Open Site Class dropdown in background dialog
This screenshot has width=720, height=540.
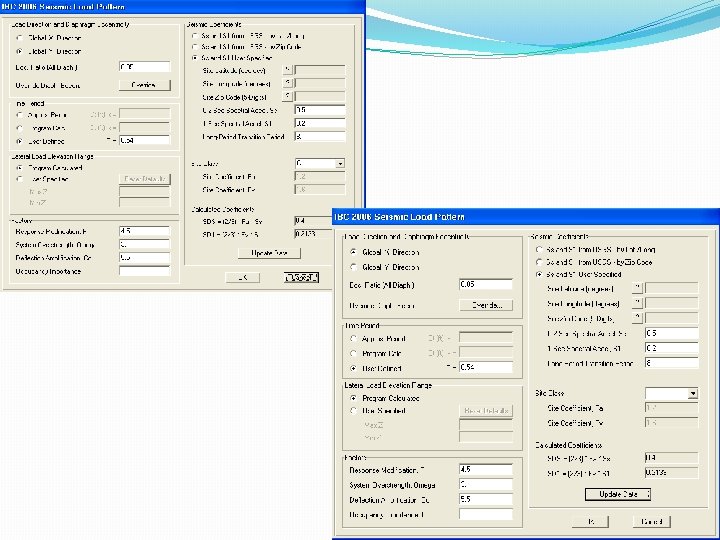point(340,163)
